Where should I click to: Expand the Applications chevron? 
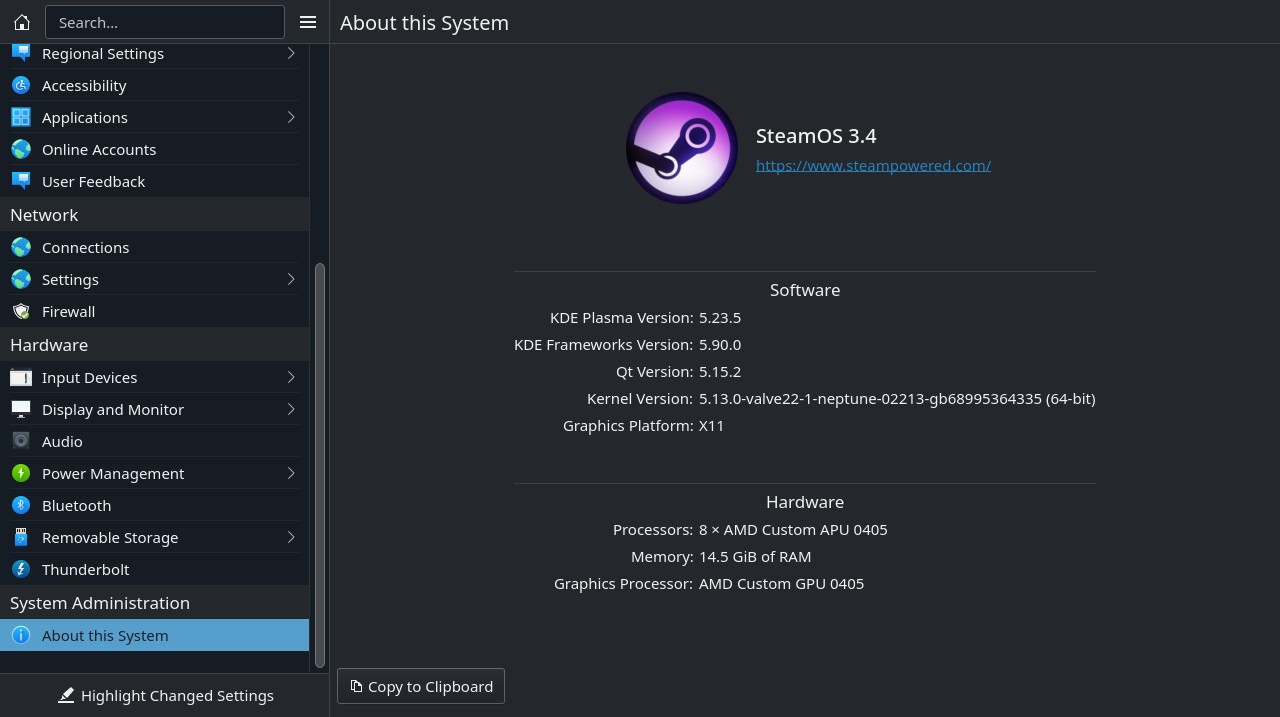click(x=291, y=117)
